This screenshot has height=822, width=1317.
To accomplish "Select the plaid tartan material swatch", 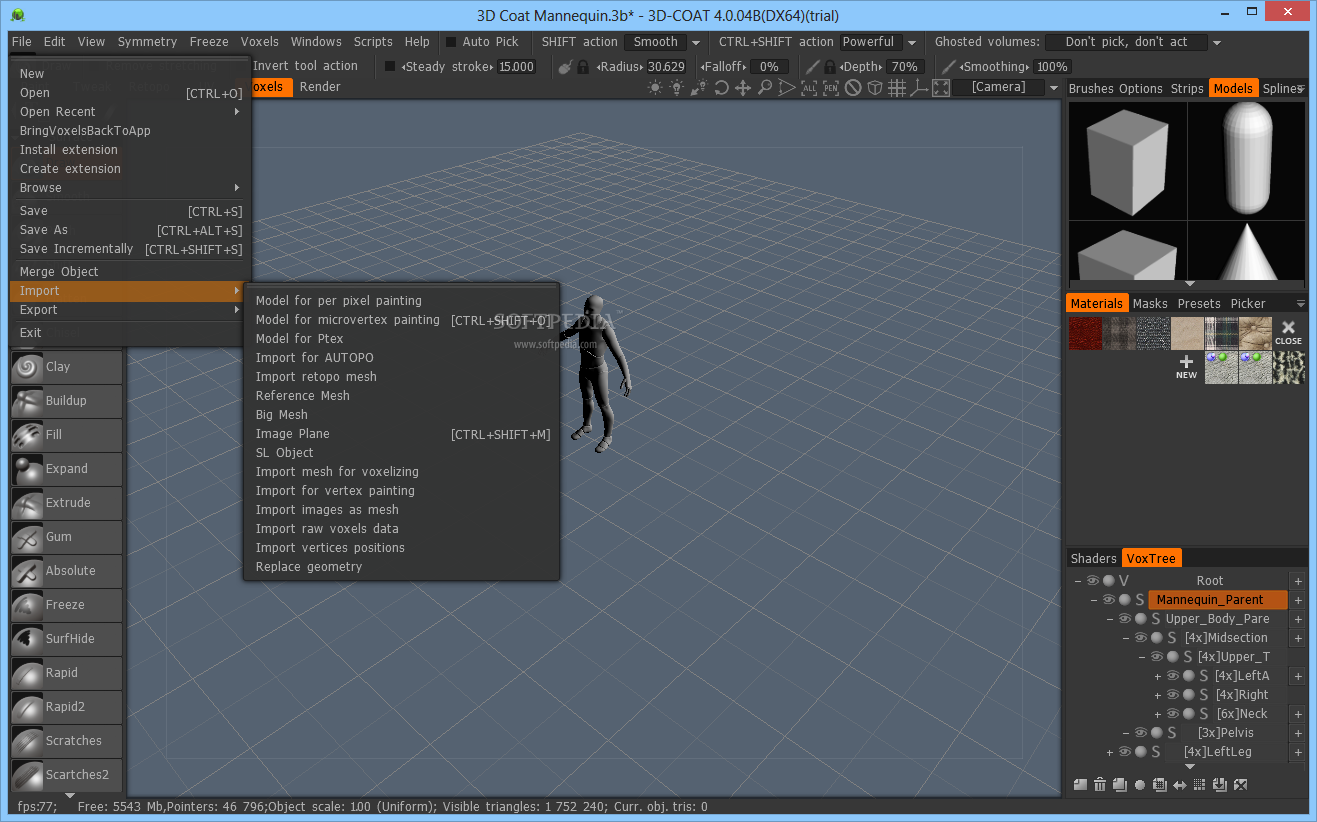I will click(x=1221, y=333).
